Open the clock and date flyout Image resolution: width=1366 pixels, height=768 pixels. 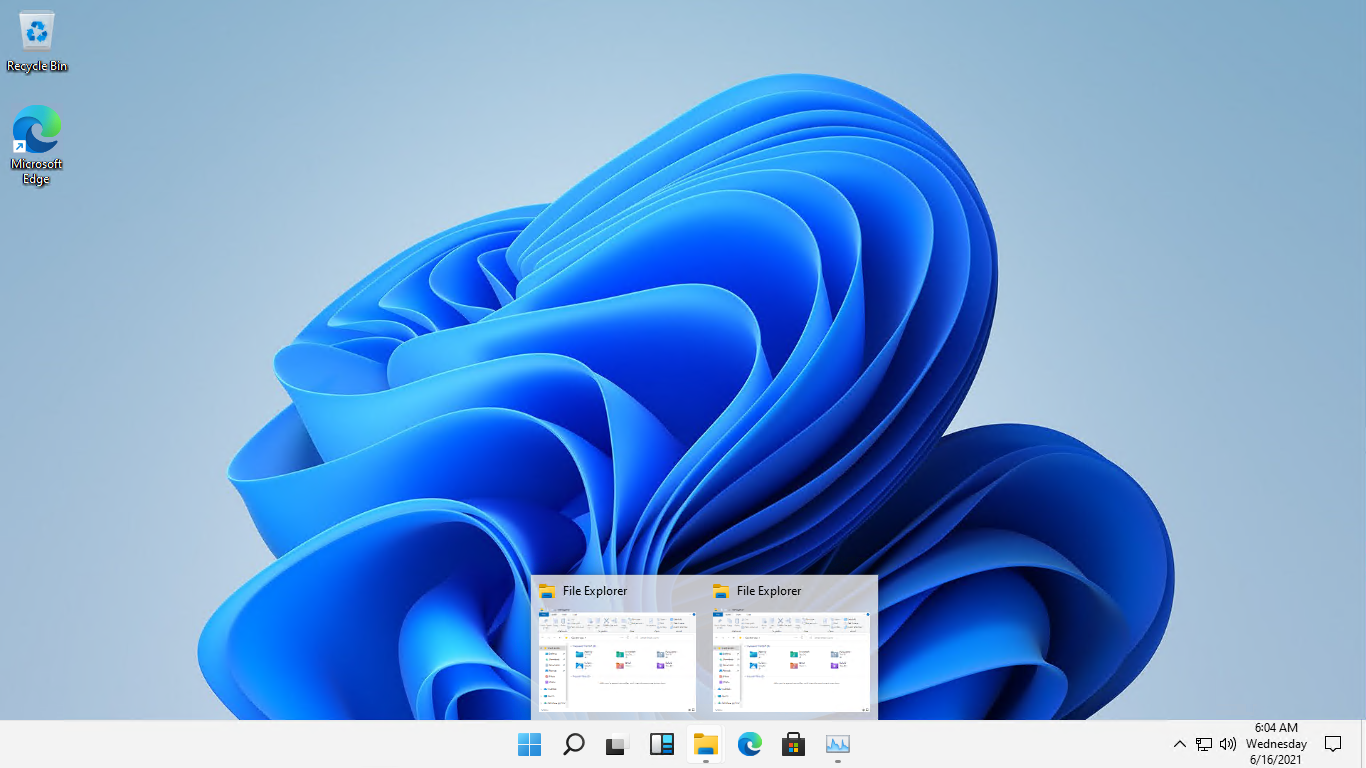click(1276, 744)
